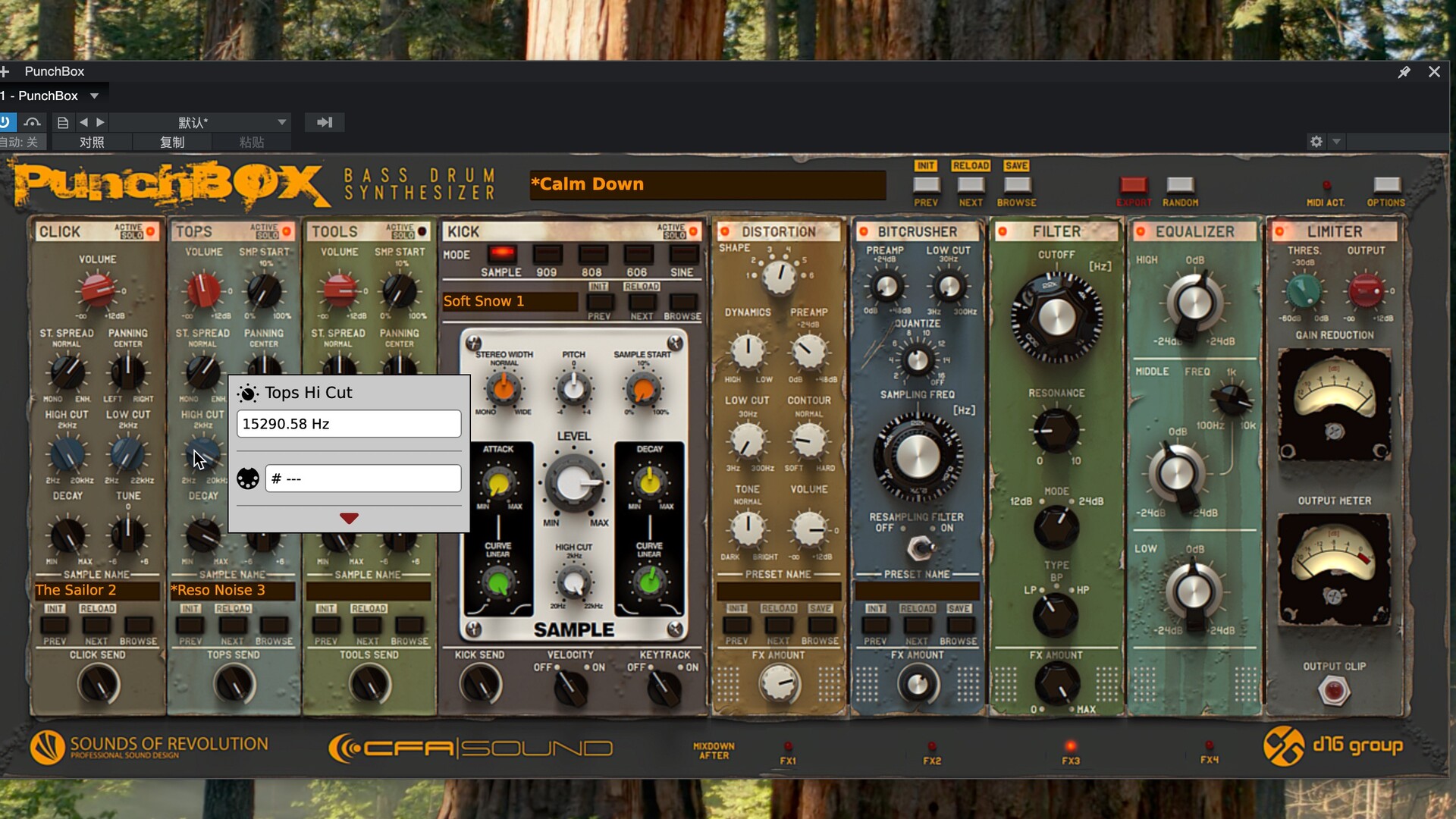Open the gear settings icon
Image resolution: width=1456 pixels, height=819 pixels.
click(1316, 142)
